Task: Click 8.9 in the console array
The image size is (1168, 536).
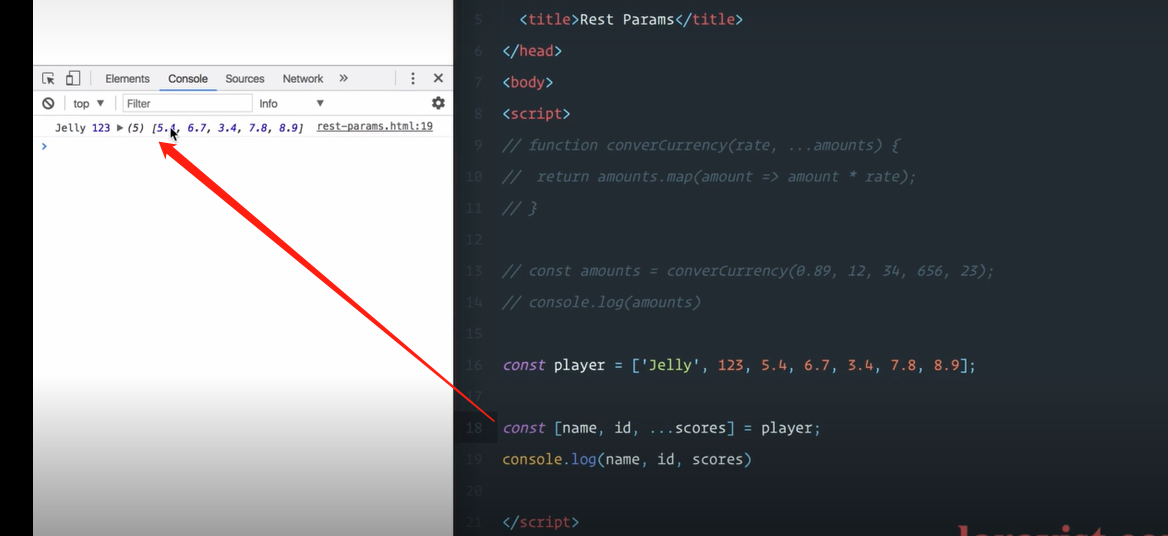Action: [x=288, y=128]
